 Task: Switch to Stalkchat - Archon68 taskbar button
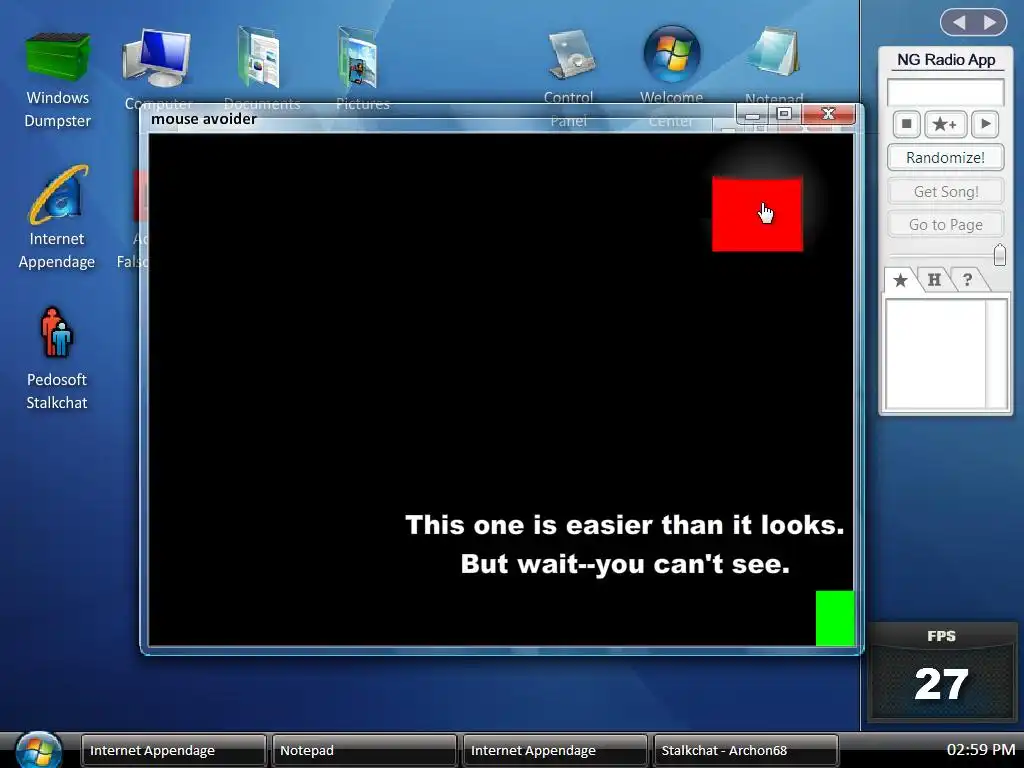coord(745,750)
